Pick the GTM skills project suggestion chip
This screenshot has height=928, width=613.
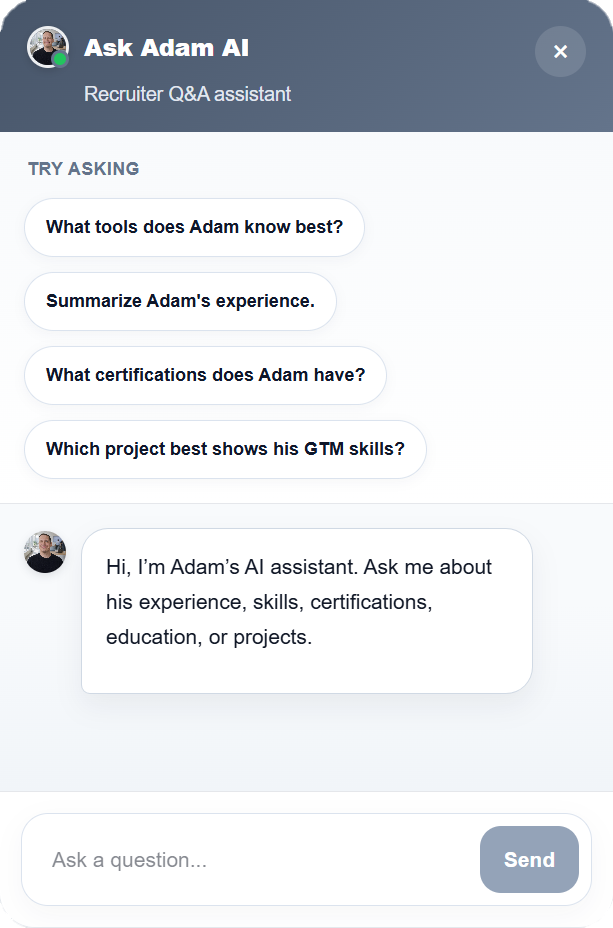coord(225,449)
